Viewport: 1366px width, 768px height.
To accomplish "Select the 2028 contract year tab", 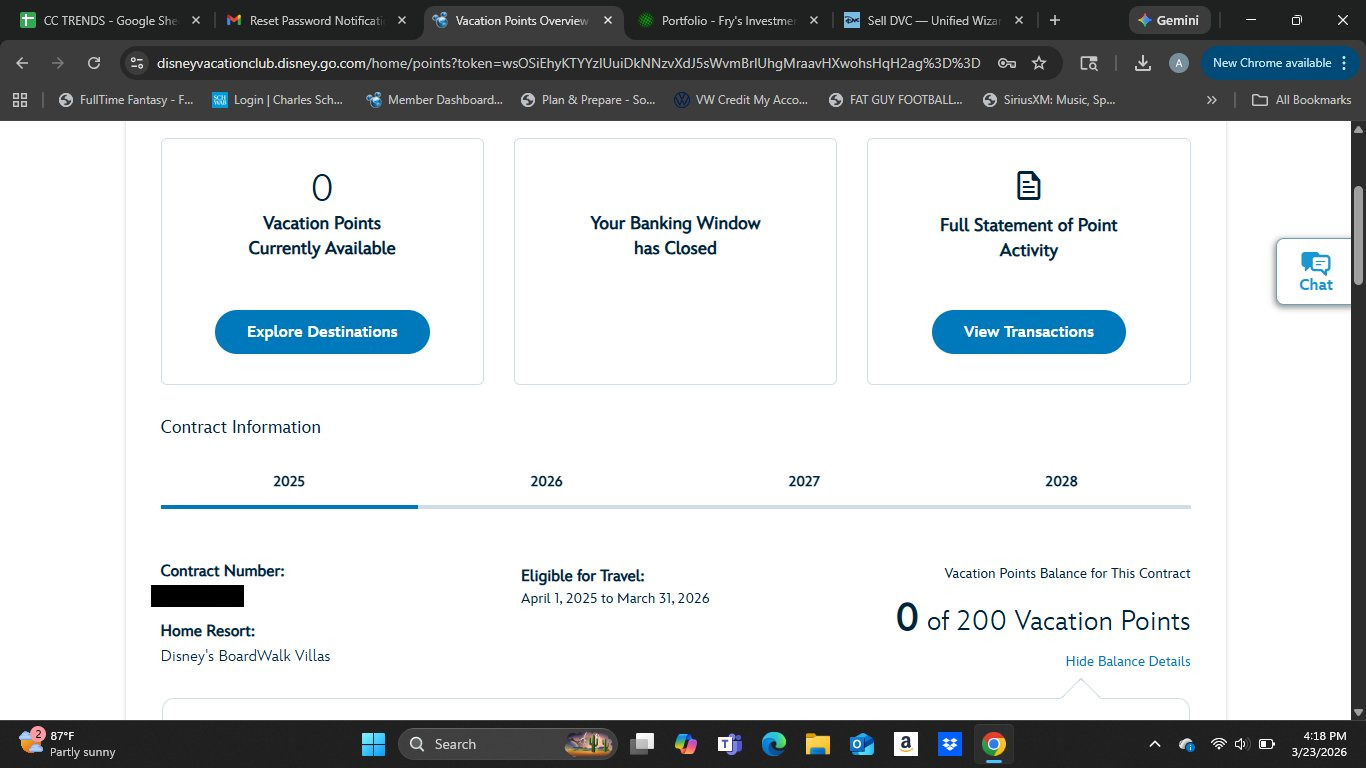I will (1061, 481).
